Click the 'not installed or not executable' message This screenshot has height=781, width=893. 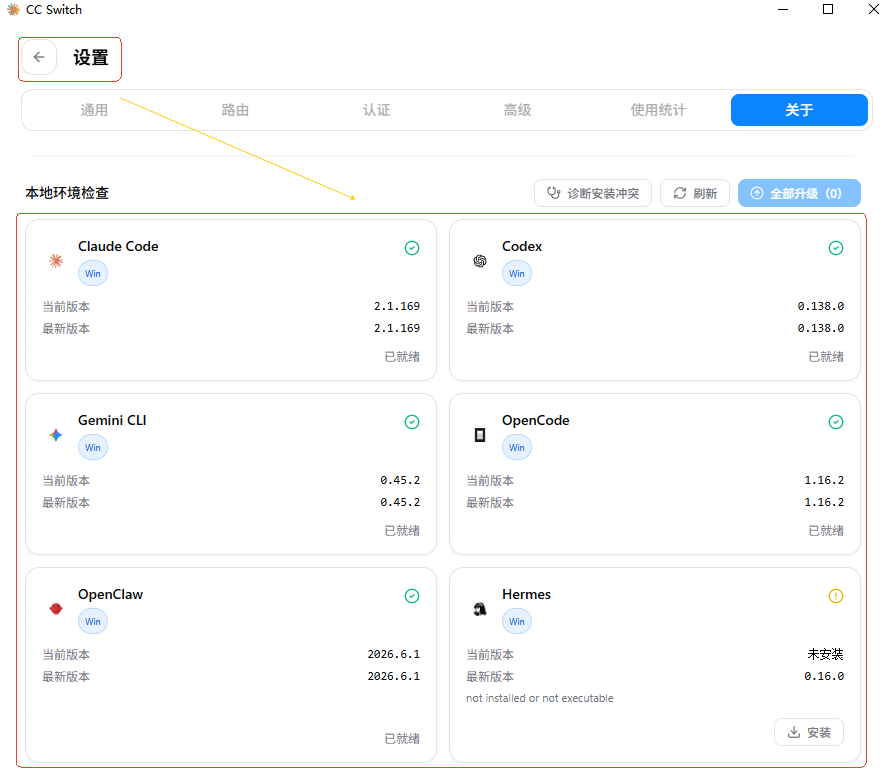click(540, 698)
